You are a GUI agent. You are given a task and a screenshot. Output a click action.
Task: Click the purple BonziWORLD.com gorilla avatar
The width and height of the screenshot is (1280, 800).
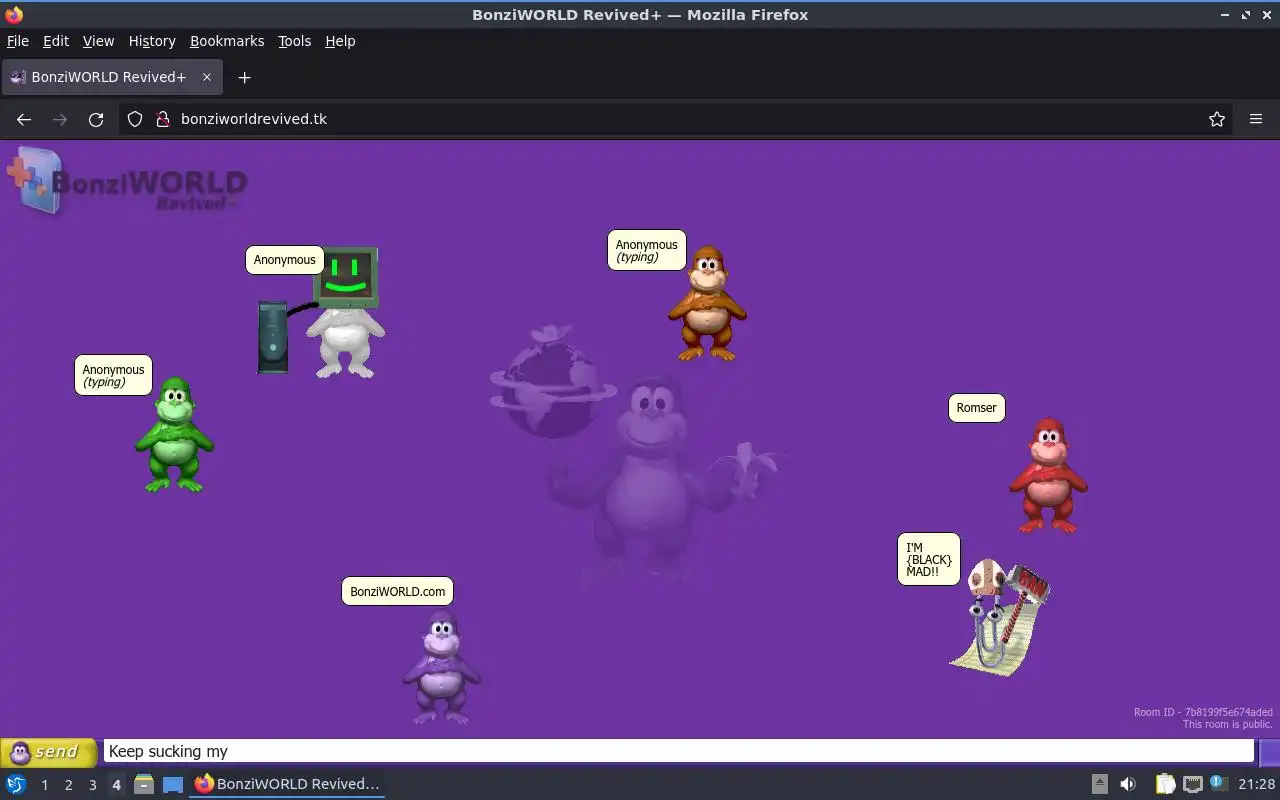point(441,667)
